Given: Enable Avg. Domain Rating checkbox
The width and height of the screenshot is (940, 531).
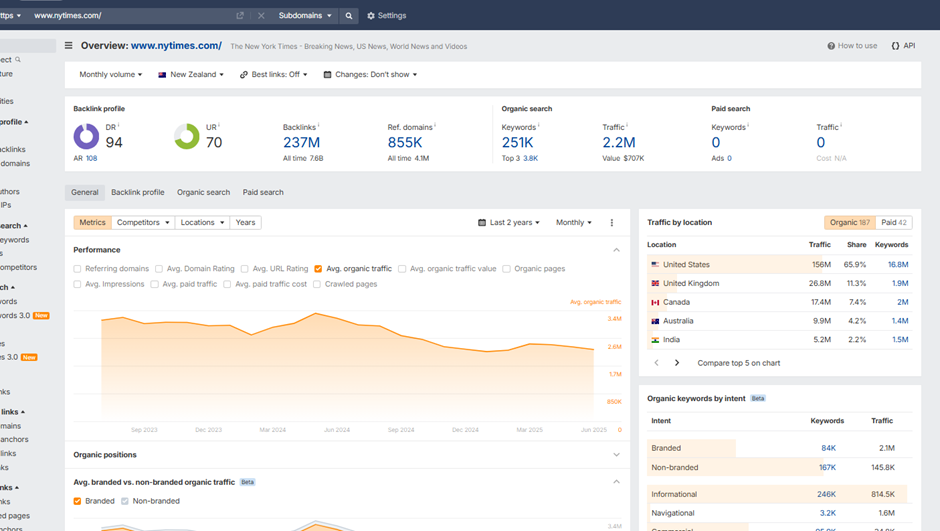Looking at the screenshot, I should point(159,269).
